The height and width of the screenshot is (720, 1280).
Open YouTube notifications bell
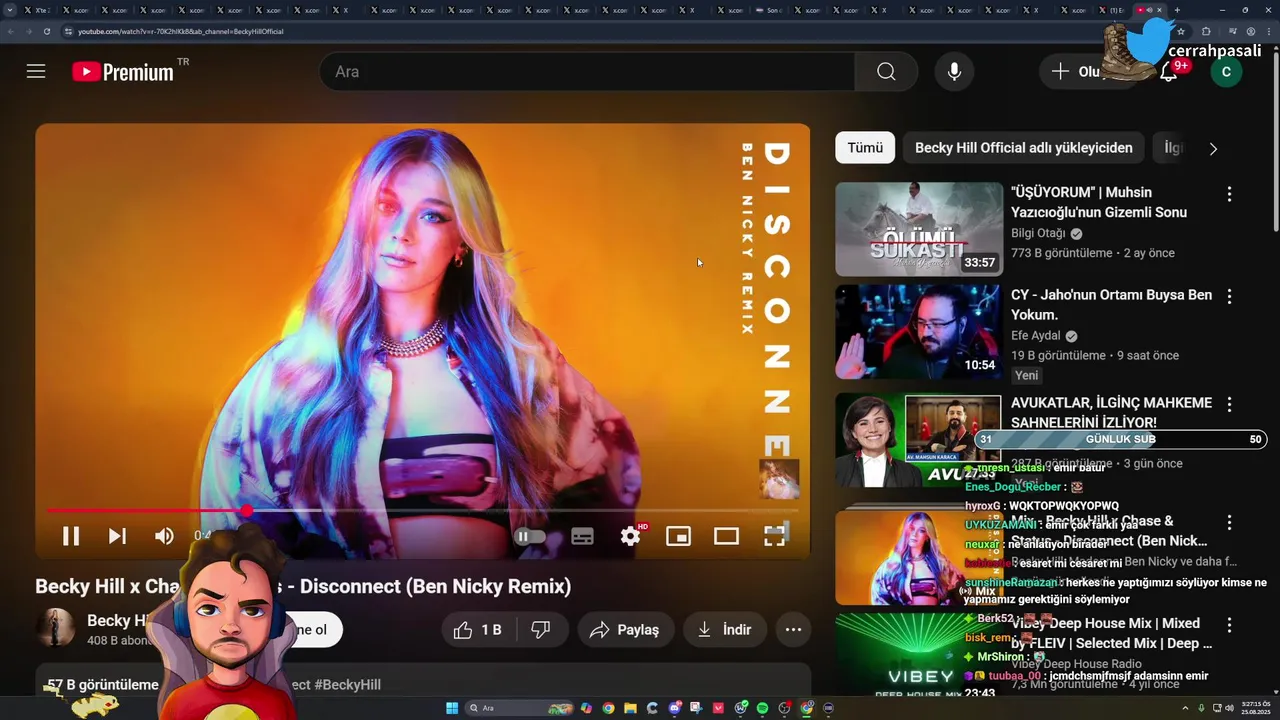pyautogui.click(x=1169, y=72)
